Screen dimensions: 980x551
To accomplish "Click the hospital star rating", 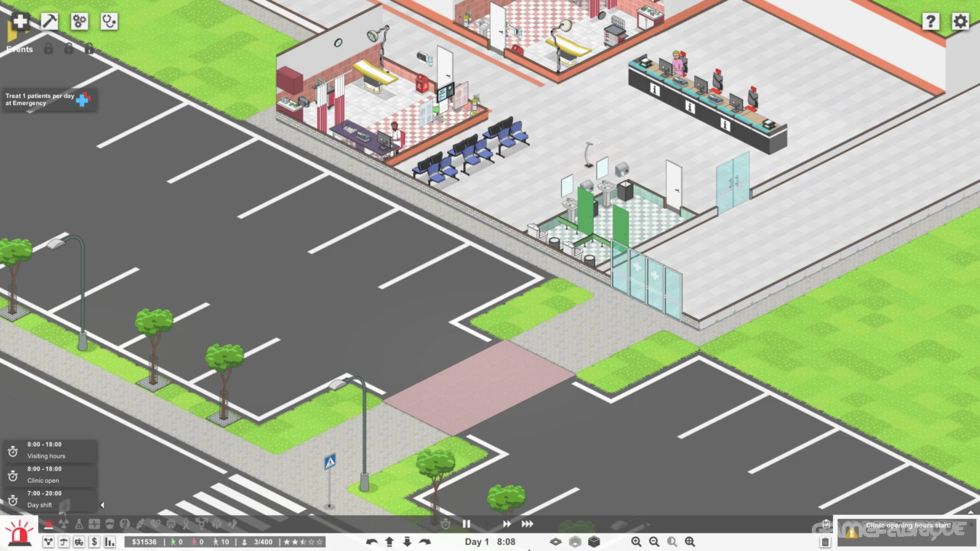I will [x=303, y=542].
